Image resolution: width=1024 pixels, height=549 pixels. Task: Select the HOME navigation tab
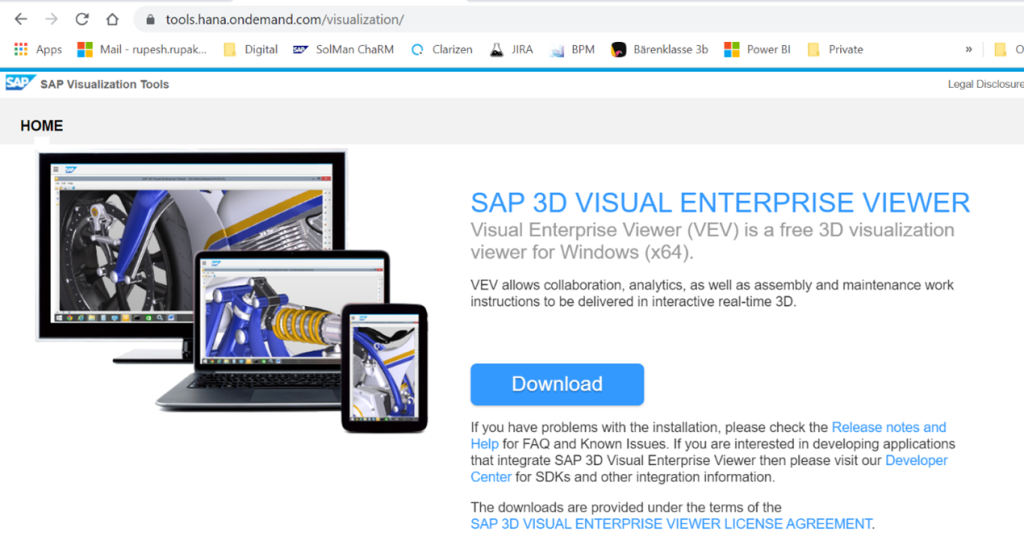[x=41, y=126]
